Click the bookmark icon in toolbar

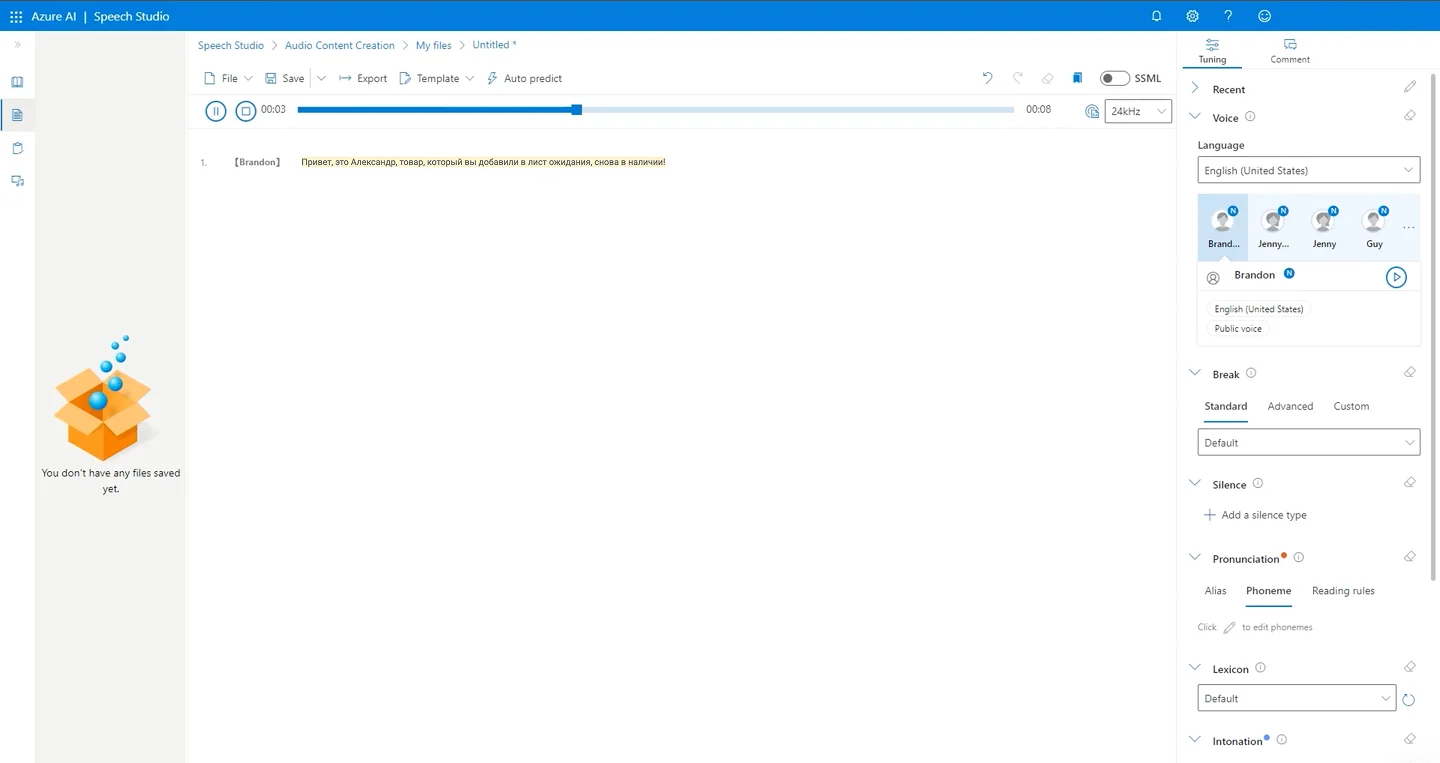(x=1077, y=78)
